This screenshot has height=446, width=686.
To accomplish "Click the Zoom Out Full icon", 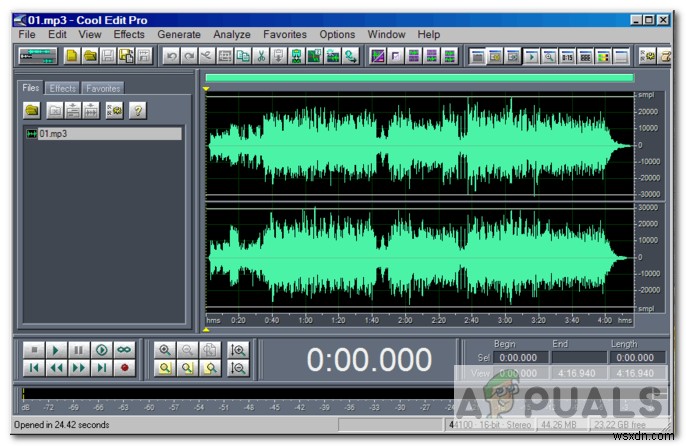I will pyautogui.click(x=210, y=350).
